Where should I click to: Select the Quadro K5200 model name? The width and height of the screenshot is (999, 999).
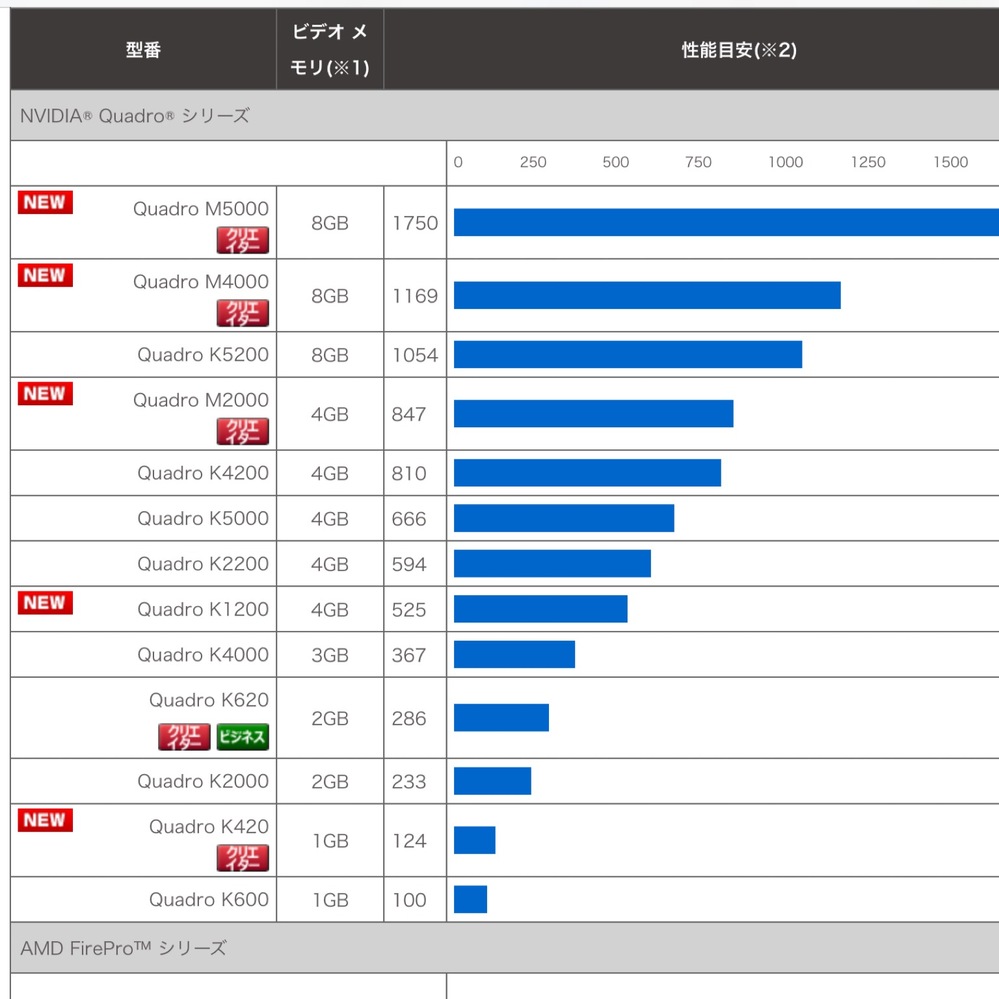203,355
